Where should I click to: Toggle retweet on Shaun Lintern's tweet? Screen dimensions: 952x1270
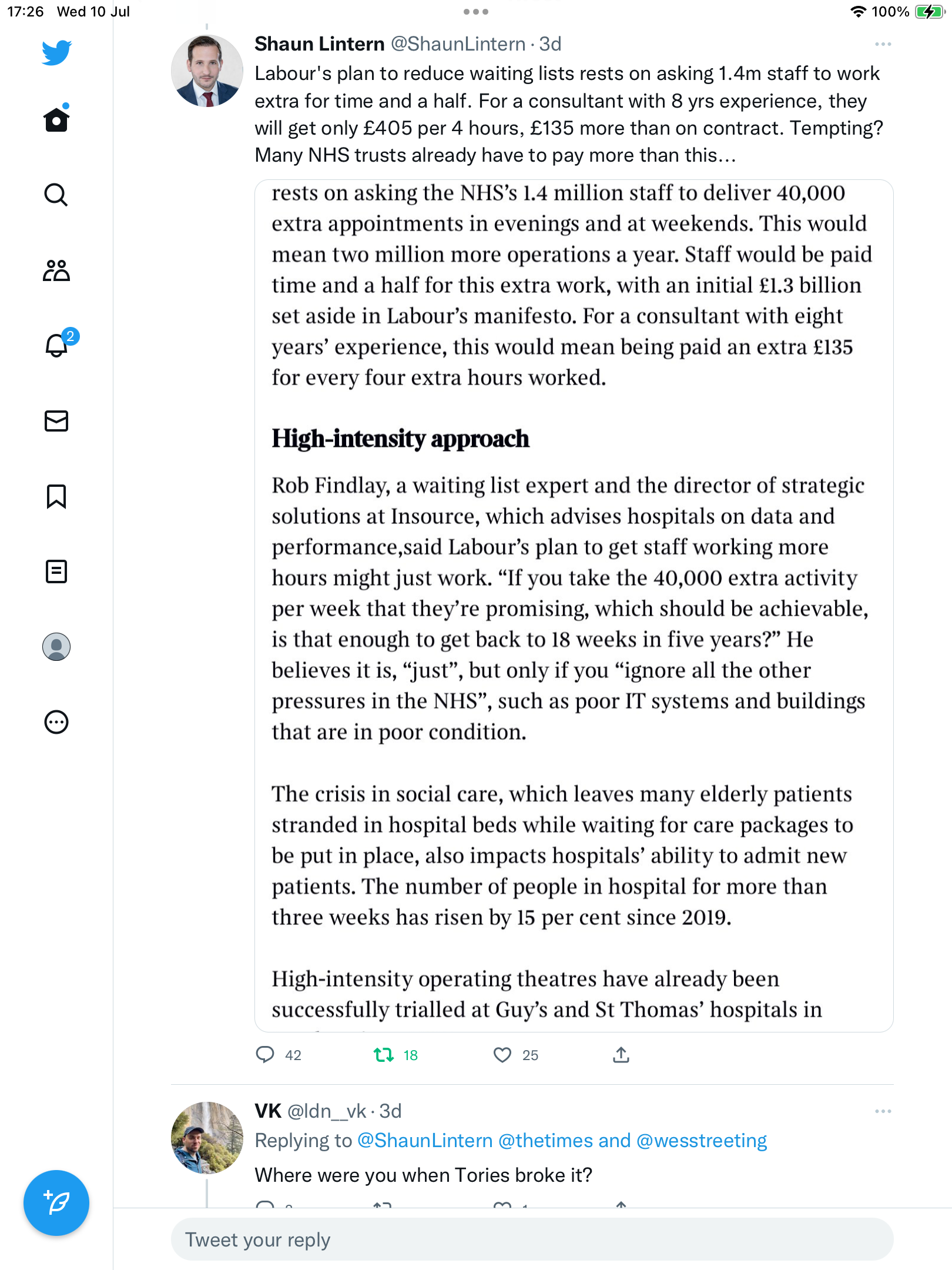pyautogui.click(x=384, y=1055)
